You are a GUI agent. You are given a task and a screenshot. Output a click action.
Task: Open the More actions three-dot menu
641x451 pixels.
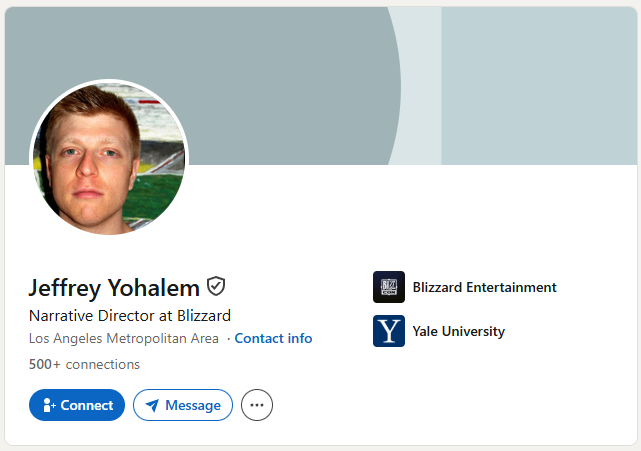[x=257, y=405]
